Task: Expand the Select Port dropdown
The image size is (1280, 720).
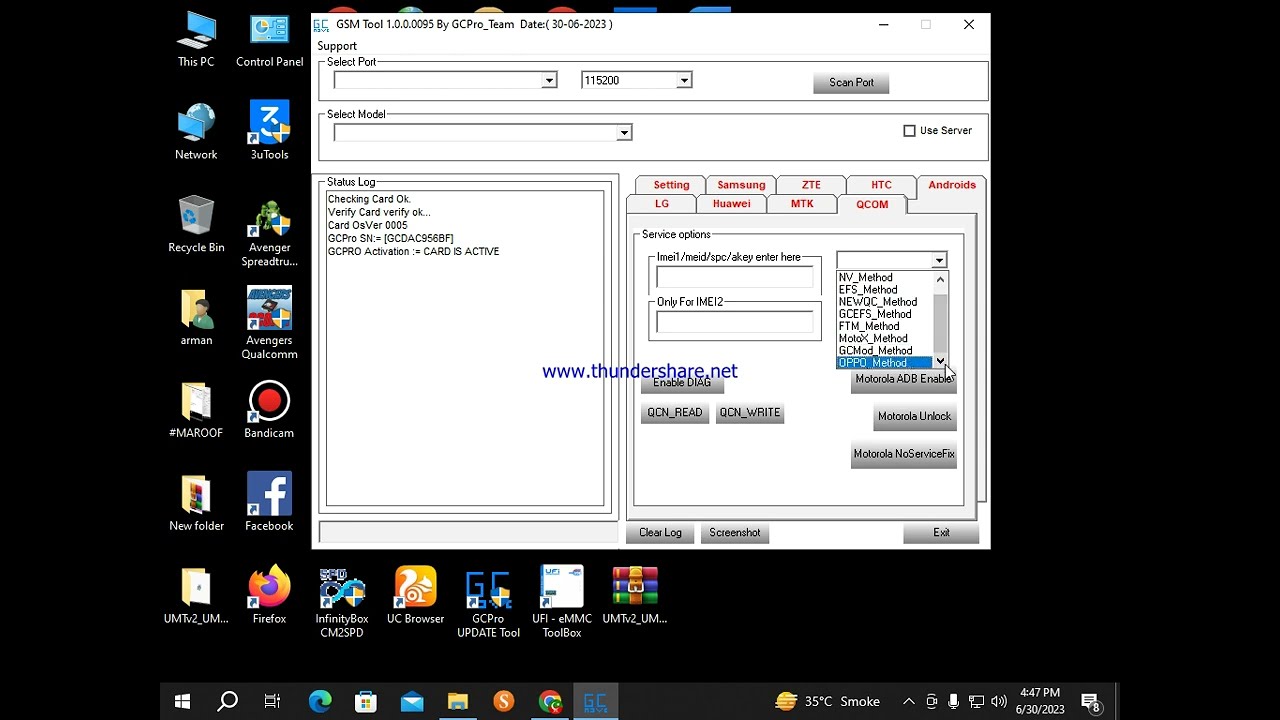Action: [x=549, y=81]
